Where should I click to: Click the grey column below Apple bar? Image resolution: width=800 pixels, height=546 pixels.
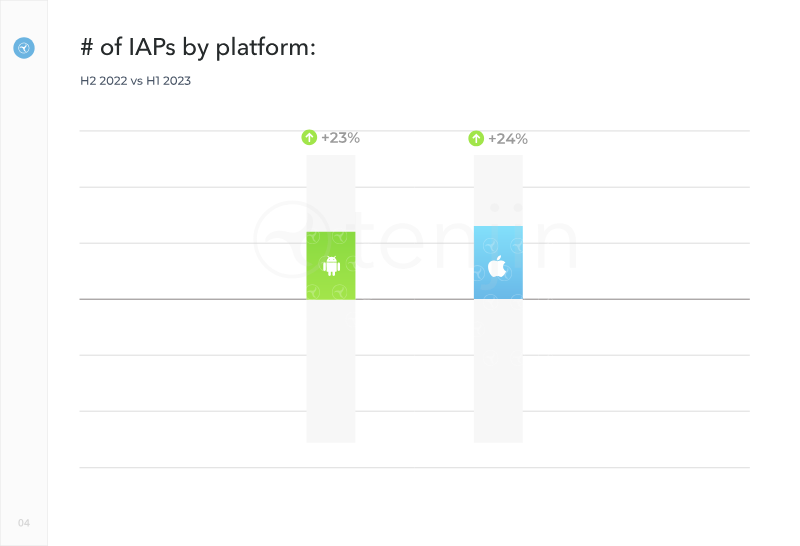[498, 371]
